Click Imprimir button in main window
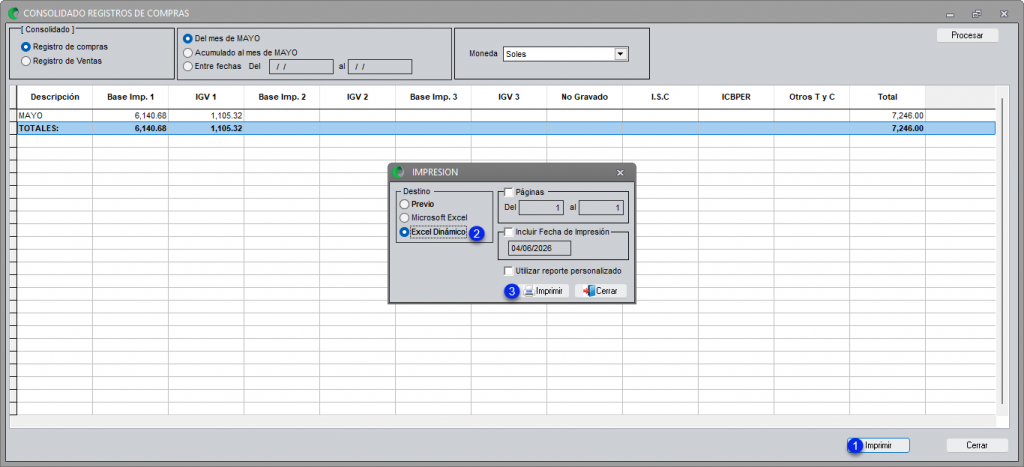 click(878, 445)
